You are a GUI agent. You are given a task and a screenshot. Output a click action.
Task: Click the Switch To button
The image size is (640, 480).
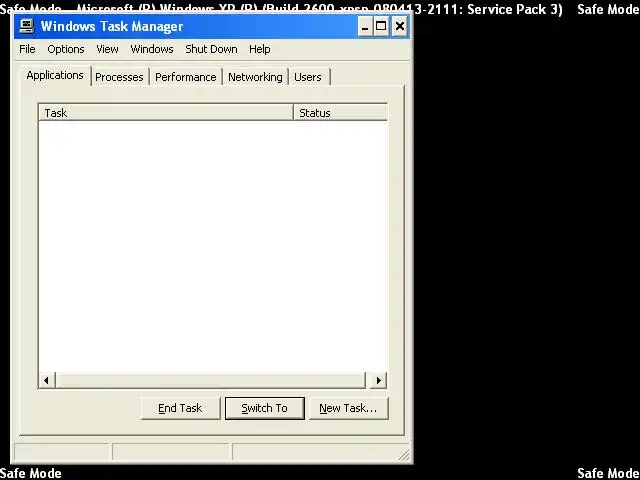(265, 408)
